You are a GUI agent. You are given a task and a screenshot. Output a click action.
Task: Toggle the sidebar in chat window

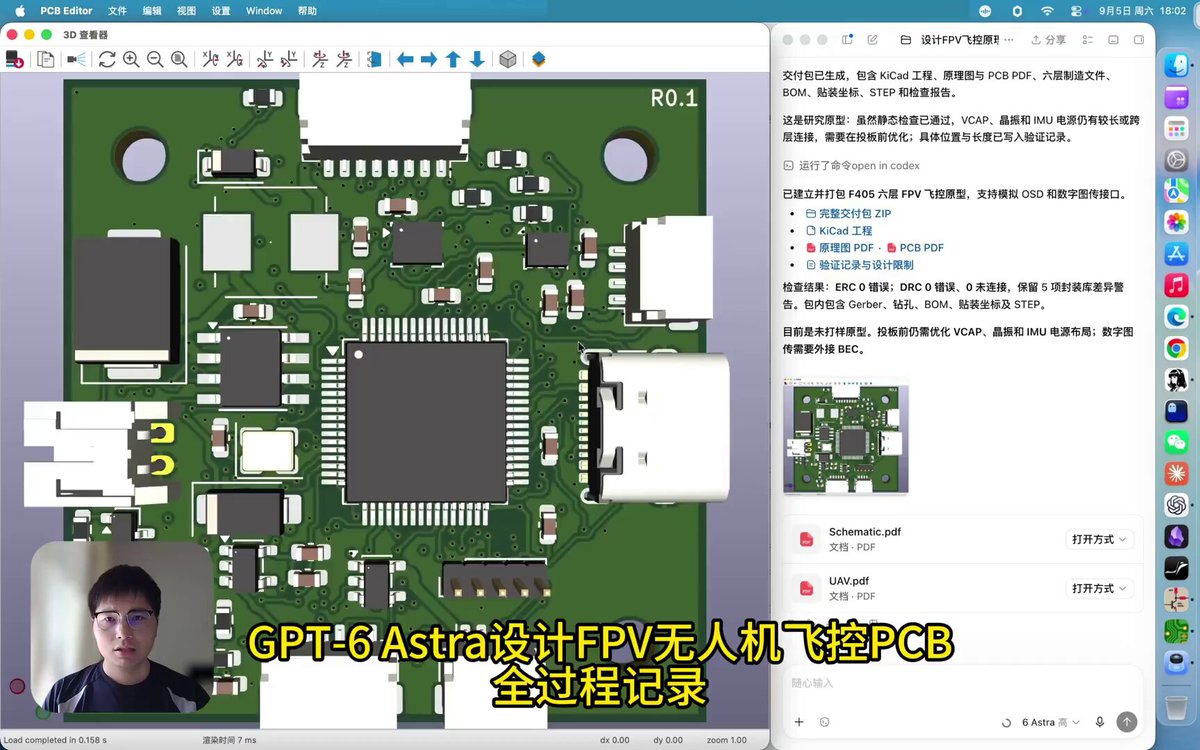click(x=848, y=40)
